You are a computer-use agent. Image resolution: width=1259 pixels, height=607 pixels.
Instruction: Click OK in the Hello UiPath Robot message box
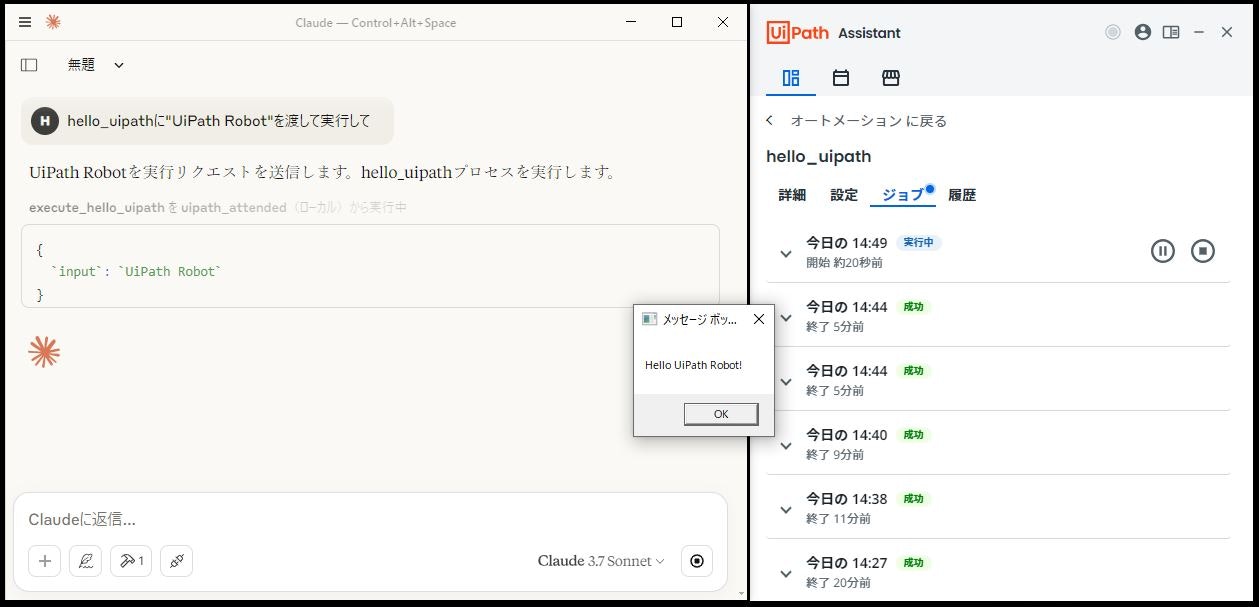(x=720, y=414)
